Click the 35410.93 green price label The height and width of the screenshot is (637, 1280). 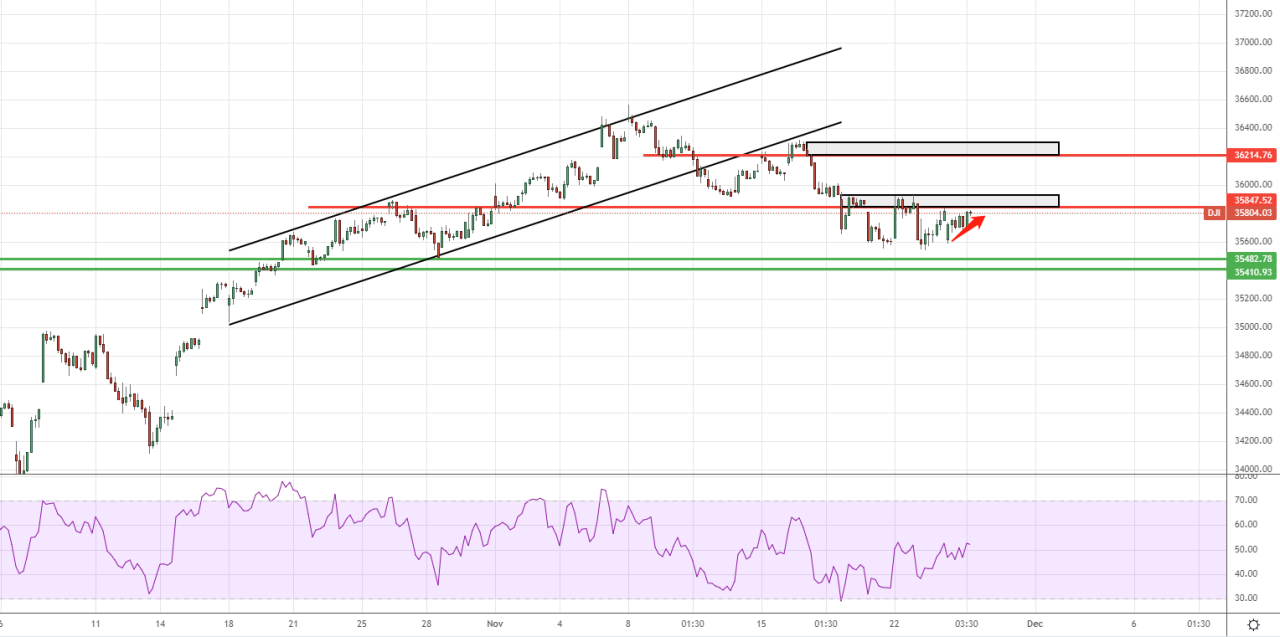(1252, 272)
